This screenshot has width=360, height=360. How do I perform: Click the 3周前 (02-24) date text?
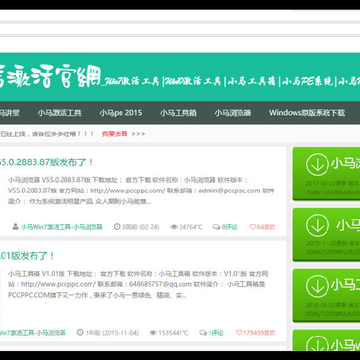pyautogui.click(x=140, y=227)
